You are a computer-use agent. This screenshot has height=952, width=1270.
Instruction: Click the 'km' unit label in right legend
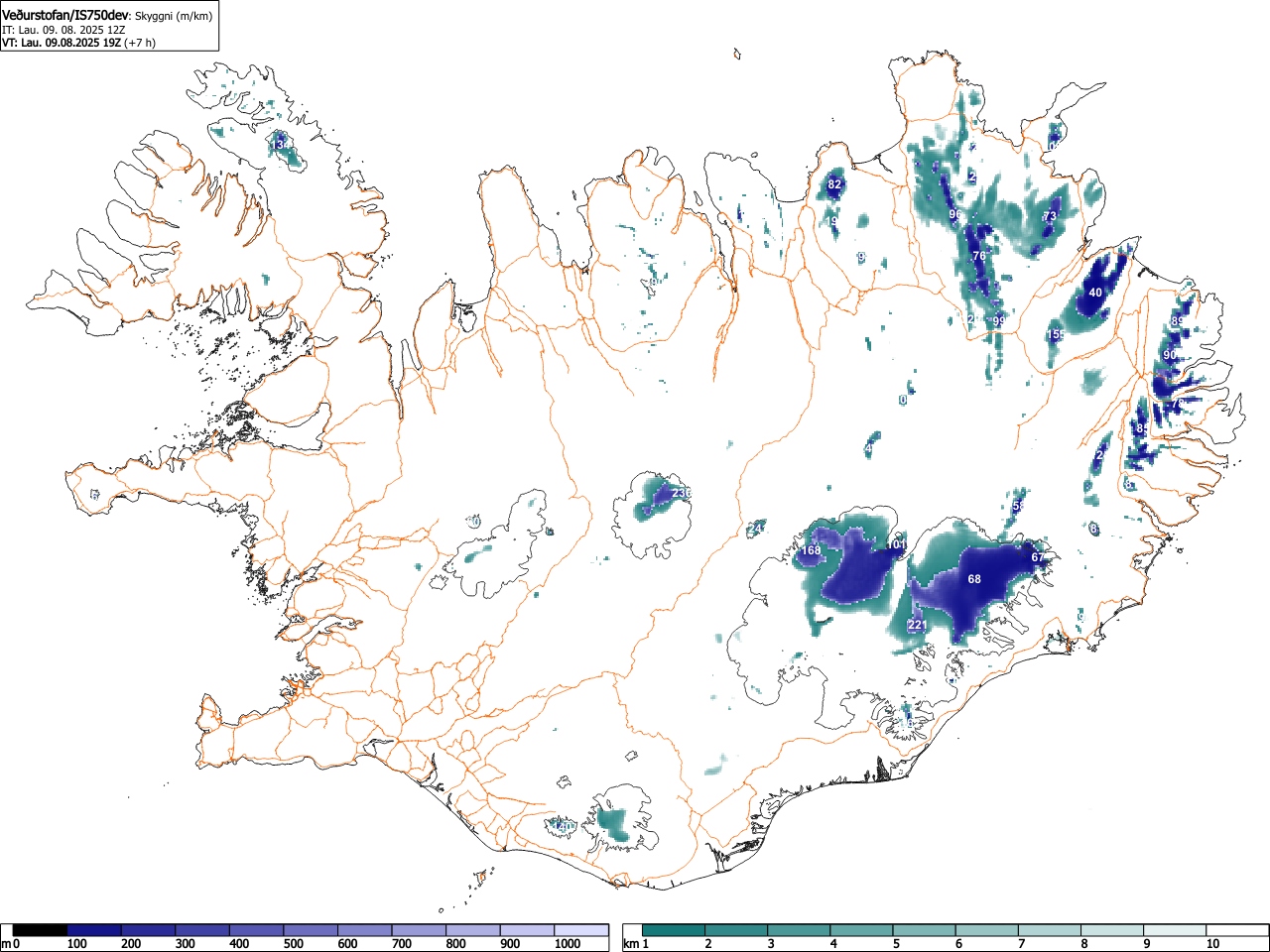(x=631, y=944)
